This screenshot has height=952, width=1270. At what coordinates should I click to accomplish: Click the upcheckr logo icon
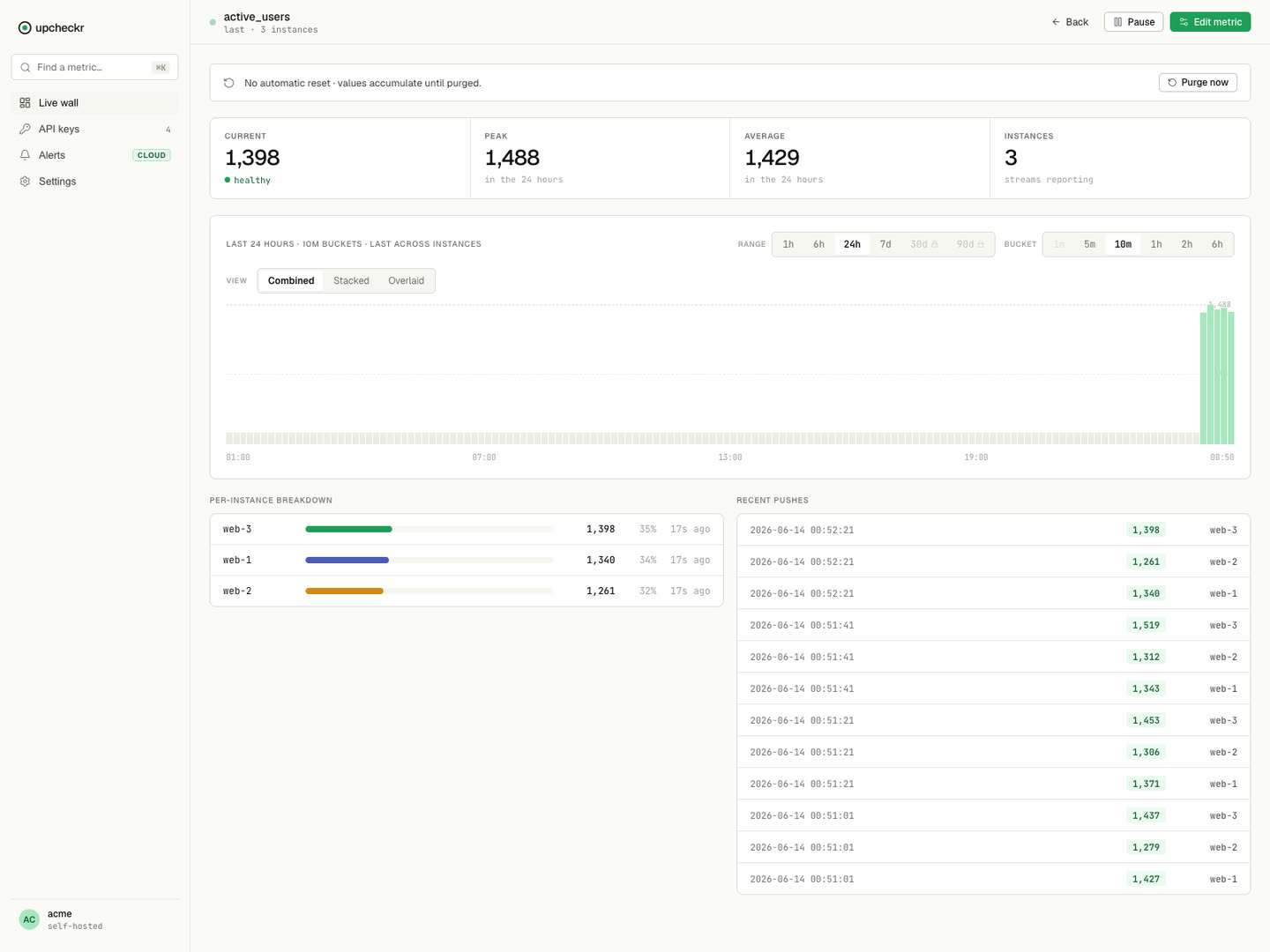(25, 27)
